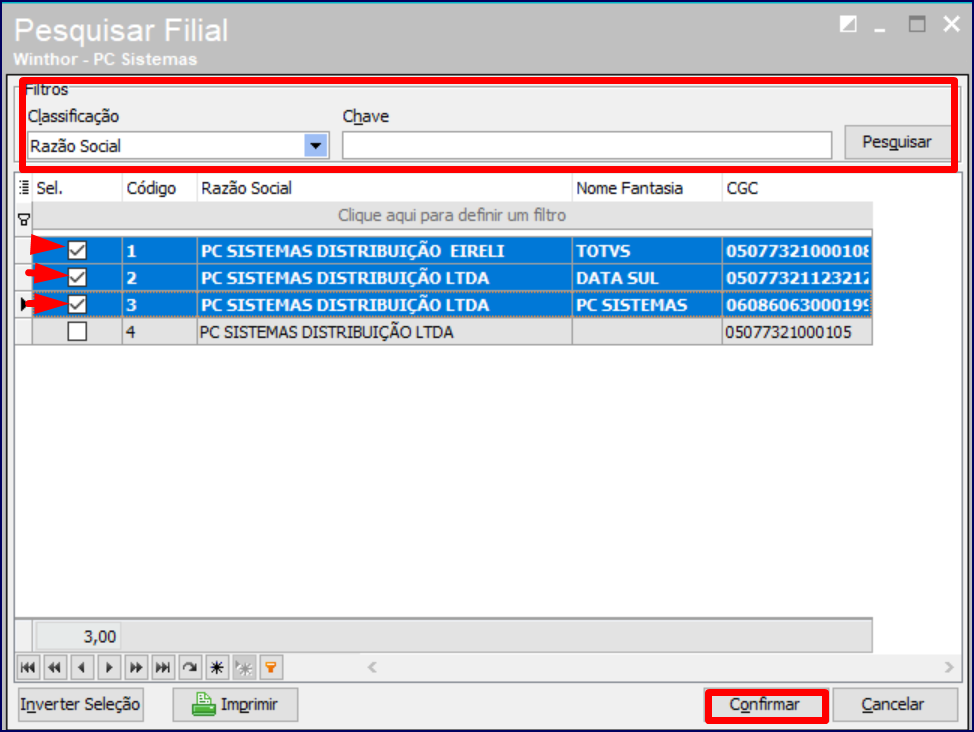Screen dimensions: 974x732
Task: Click the Cancelar button
Action: point(894,704)
